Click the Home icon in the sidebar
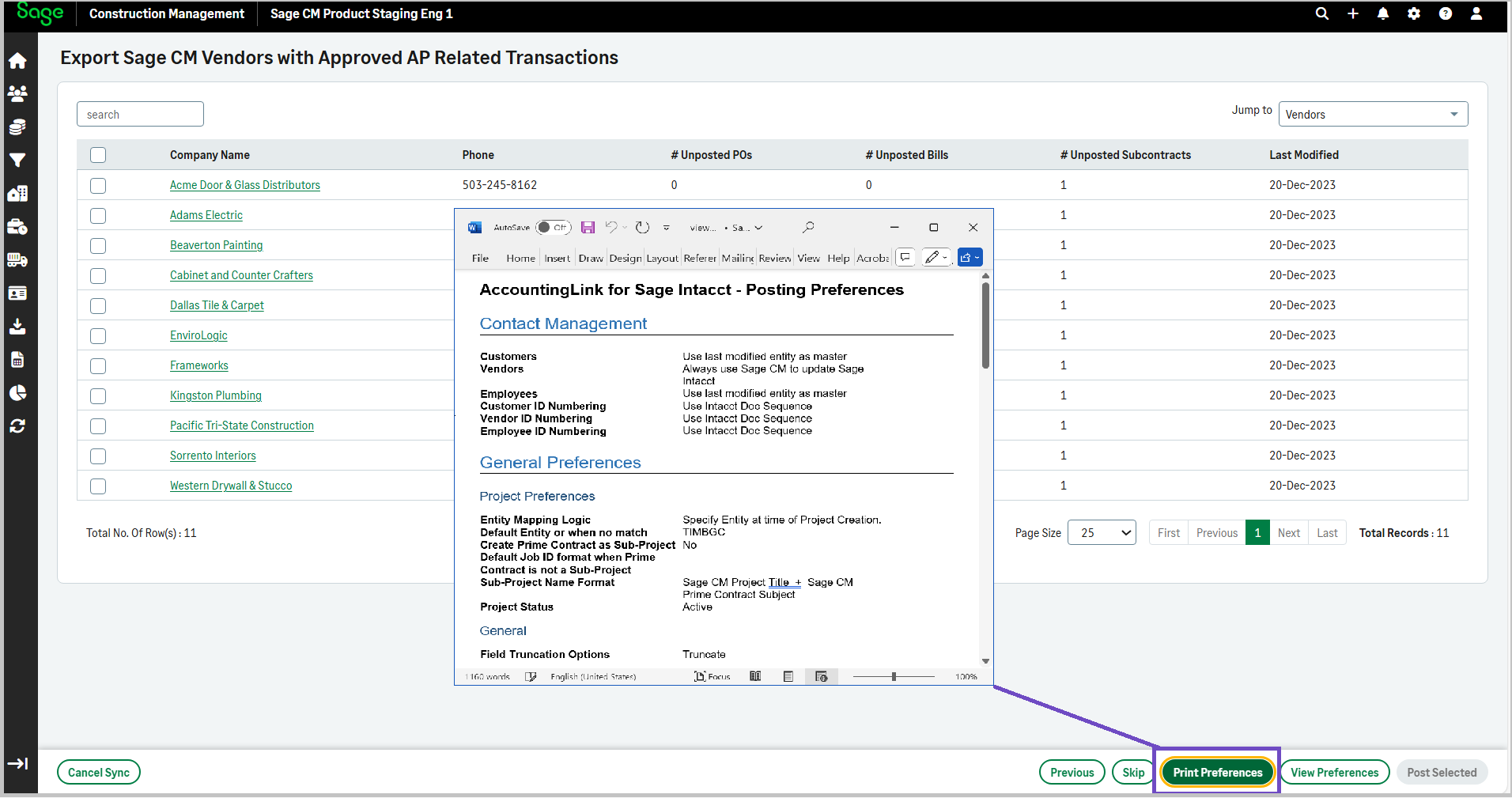 pos(17,61)
